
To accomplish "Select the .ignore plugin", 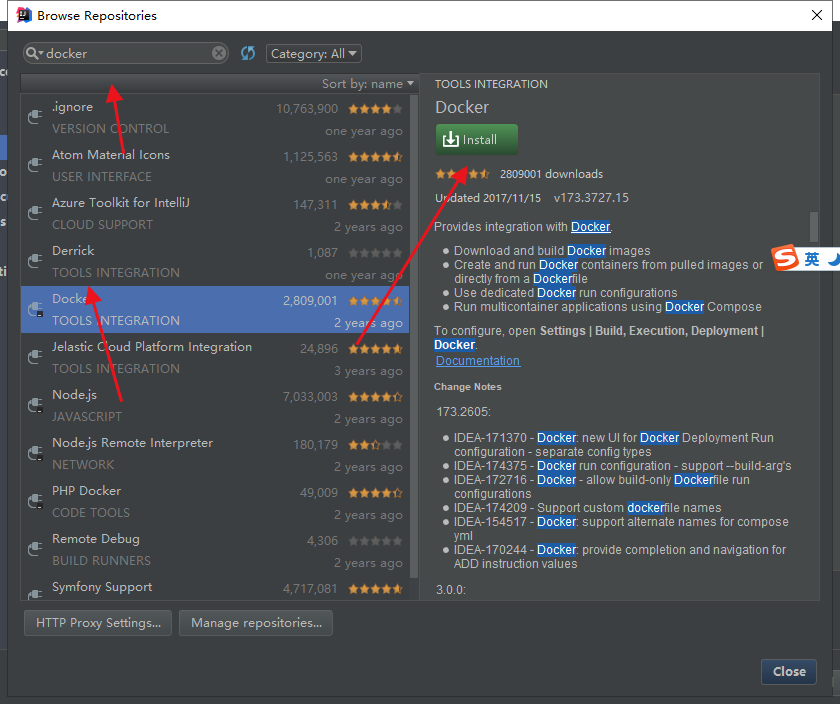I will 215,118.
